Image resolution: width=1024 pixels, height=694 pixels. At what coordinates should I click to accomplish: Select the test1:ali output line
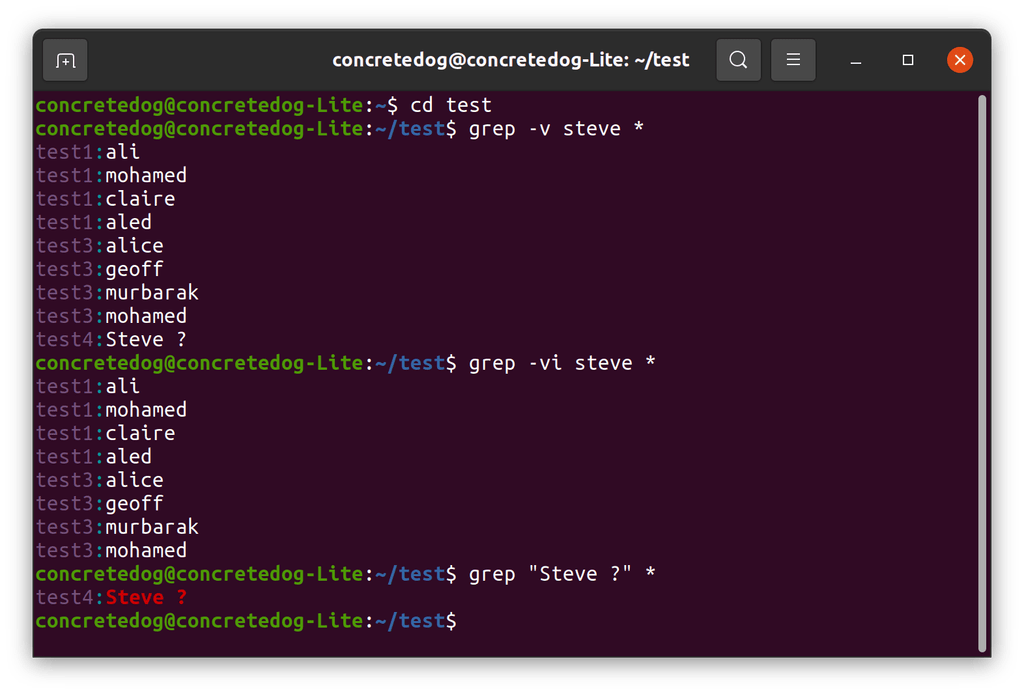(x=86, y=151)
